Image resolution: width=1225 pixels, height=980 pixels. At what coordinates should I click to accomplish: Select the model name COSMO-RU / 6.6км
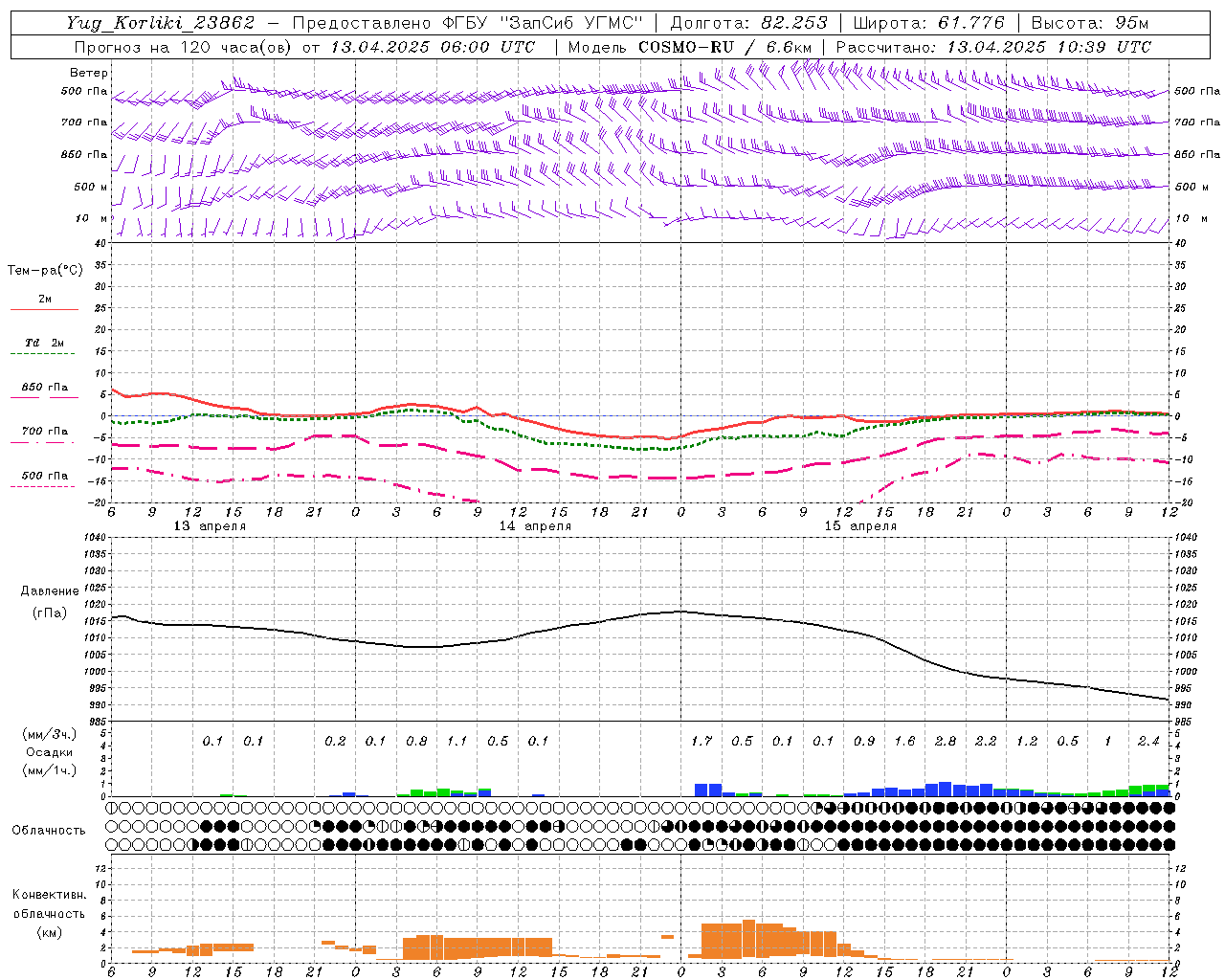[725, 47]
